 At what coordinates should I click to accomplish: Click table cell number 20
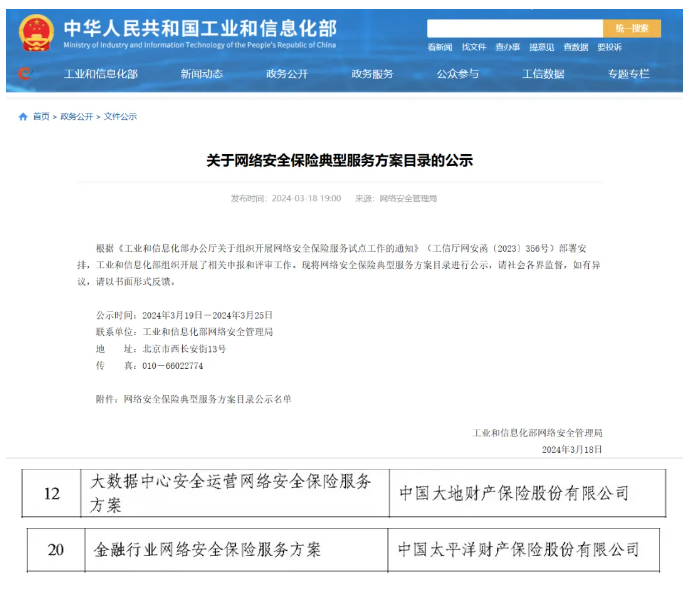click(x=56, y=550)
